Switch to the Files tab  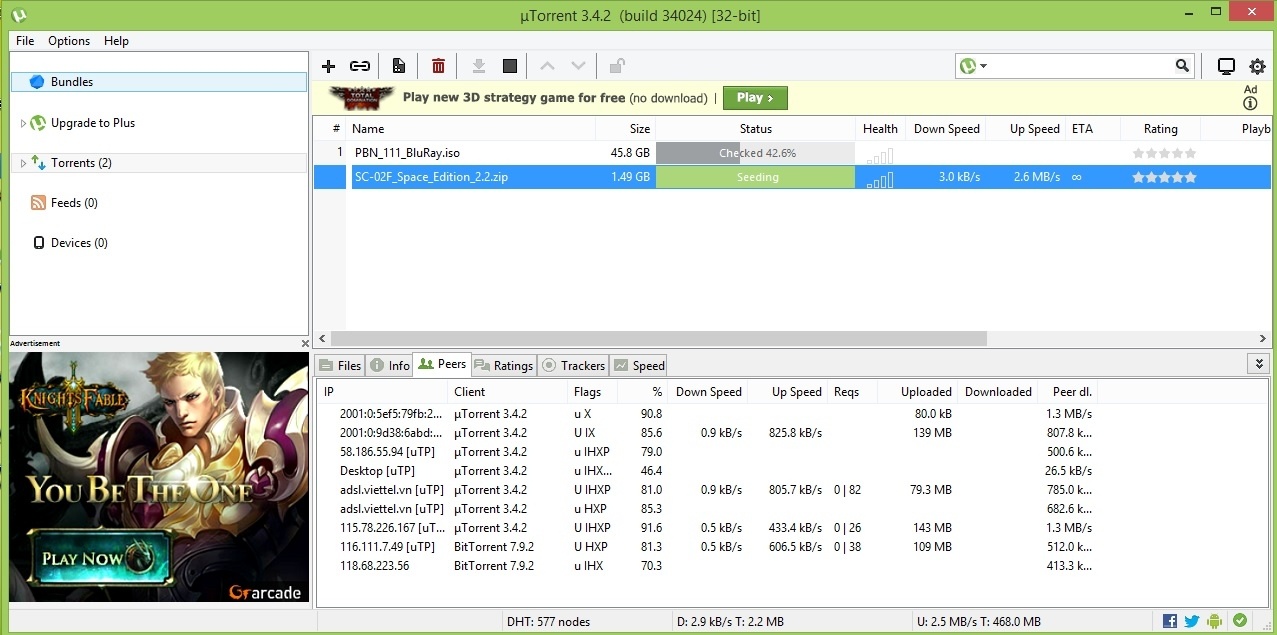[x=340, y=365]
